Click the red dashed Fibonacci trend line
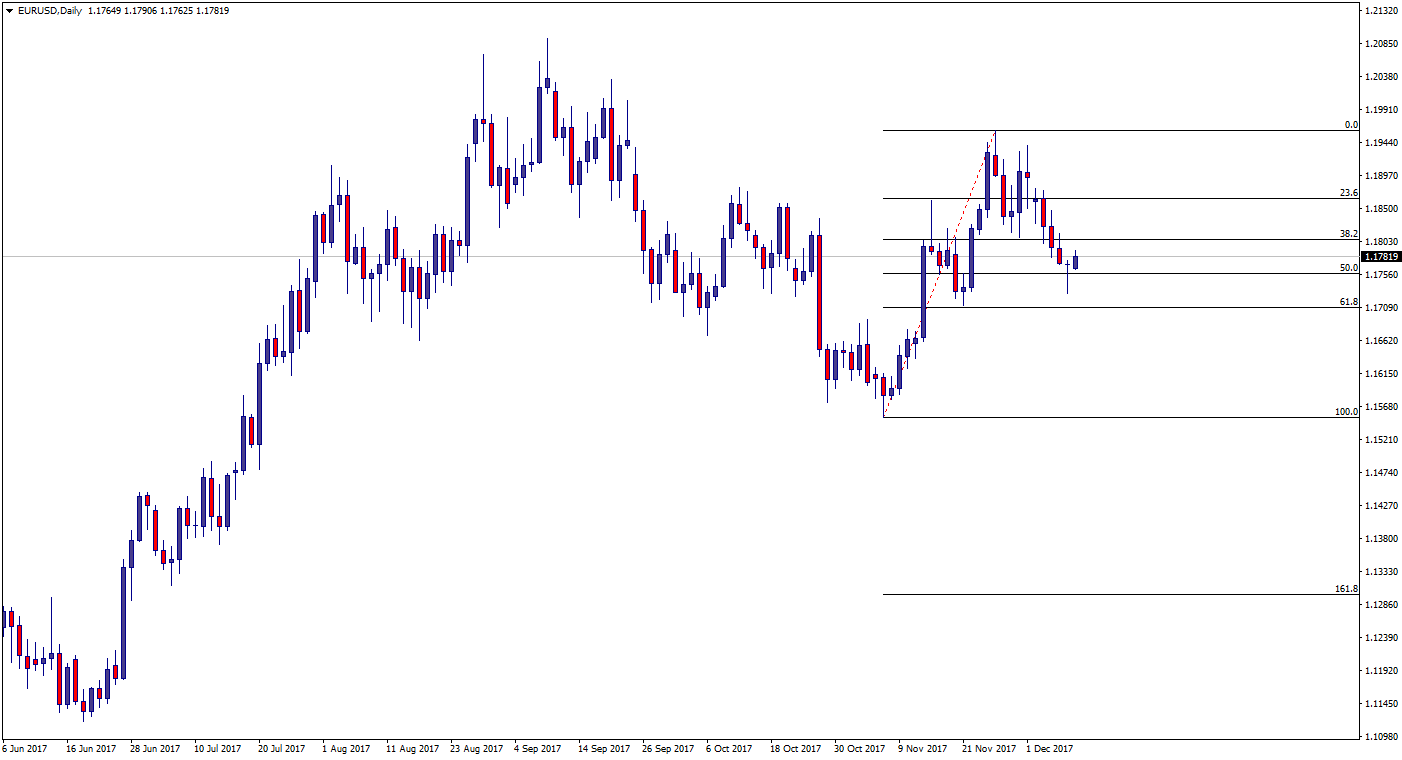1402x760 pixels. pos(940,272)
